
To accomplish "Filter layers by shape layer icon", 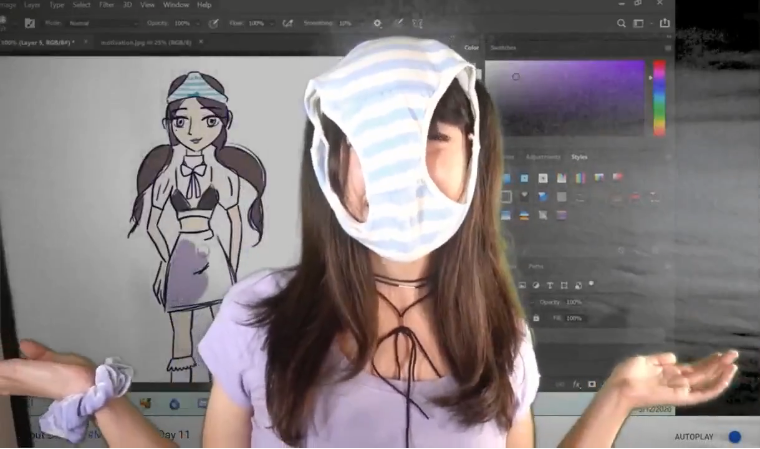I will click(564, 285).
